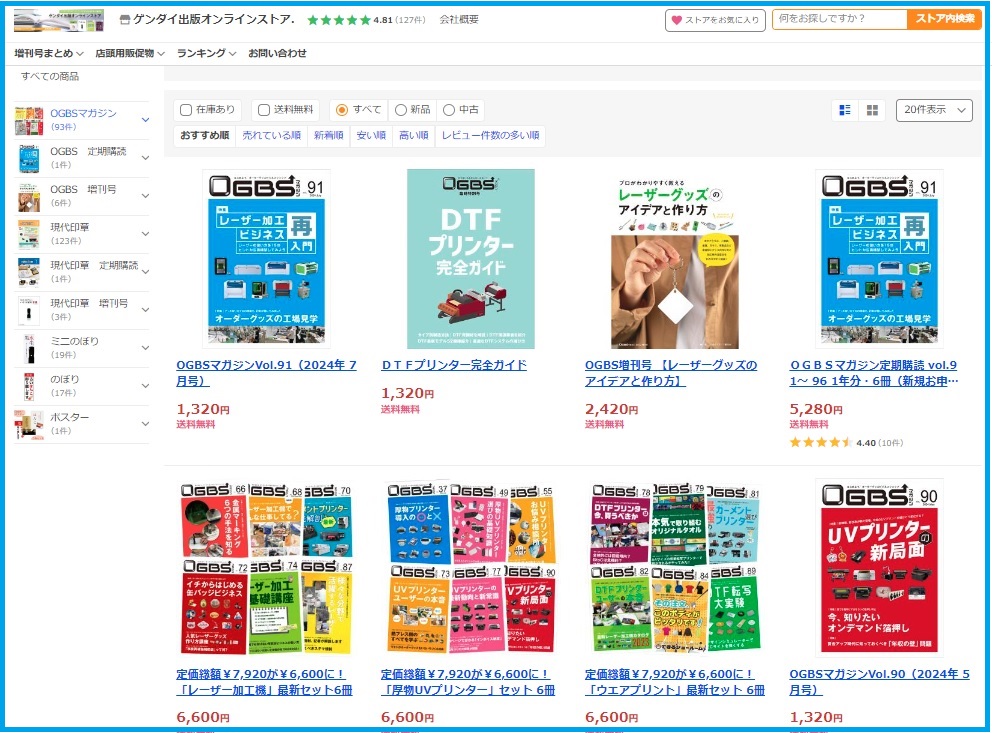Open OGBSマガジンVol.91 cover thumbnail

coord(266,259)
